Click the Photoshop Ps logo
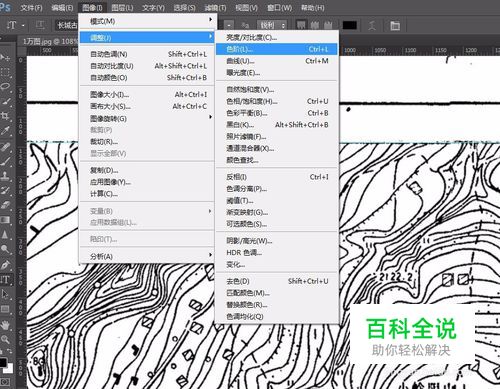Screen dimensions: 500x389 point(5,7)
